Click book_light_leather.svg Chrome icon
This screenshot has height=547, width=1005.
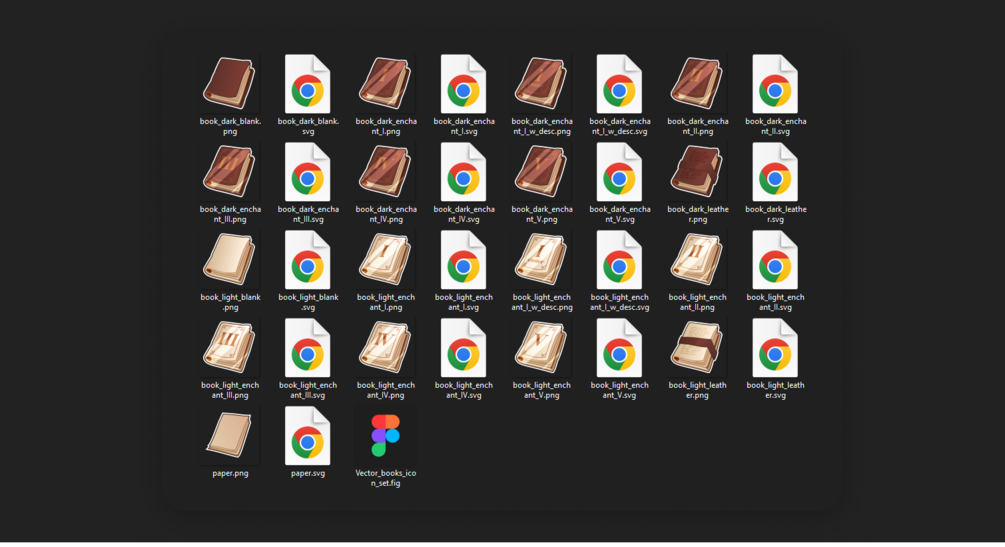point(775,347)
